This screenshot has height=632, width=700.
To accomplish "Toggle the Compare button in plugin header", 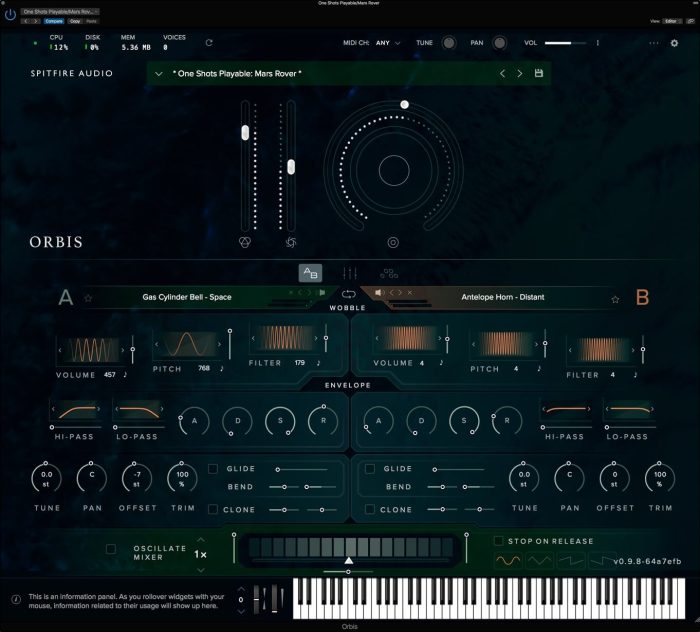I will 54,21.
